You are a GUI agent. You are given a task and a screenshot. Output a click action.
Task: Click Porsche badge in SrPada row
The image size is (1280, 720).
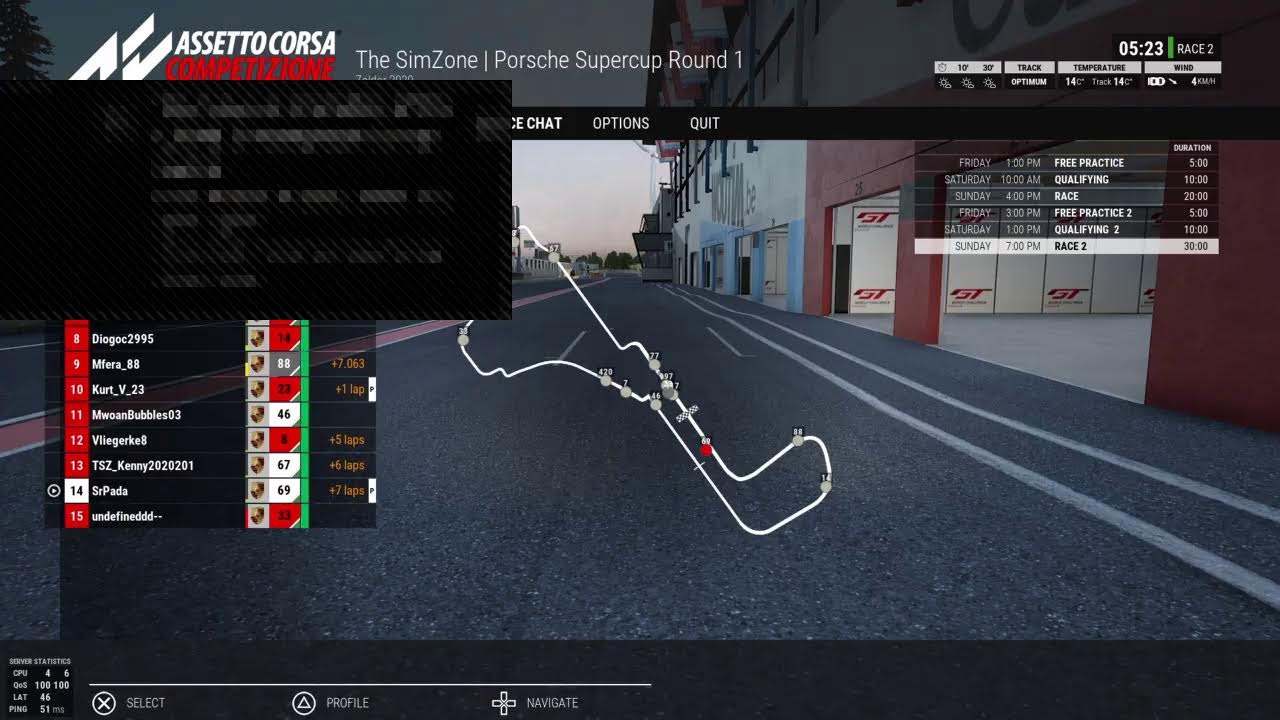tap(257, 491)
